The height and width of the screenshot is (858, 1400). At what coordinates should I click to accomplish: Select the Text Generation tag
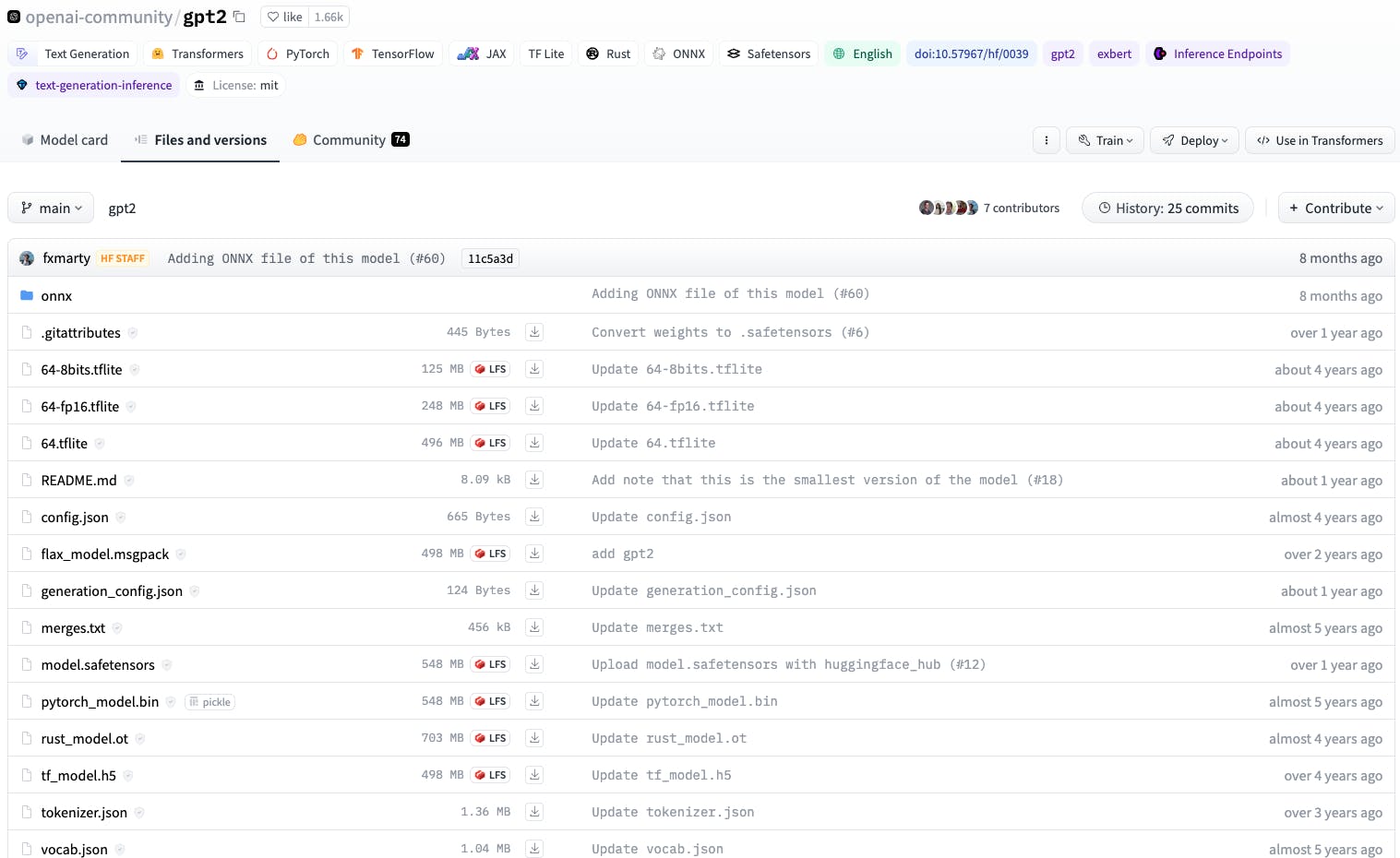[x=73, y=54]
